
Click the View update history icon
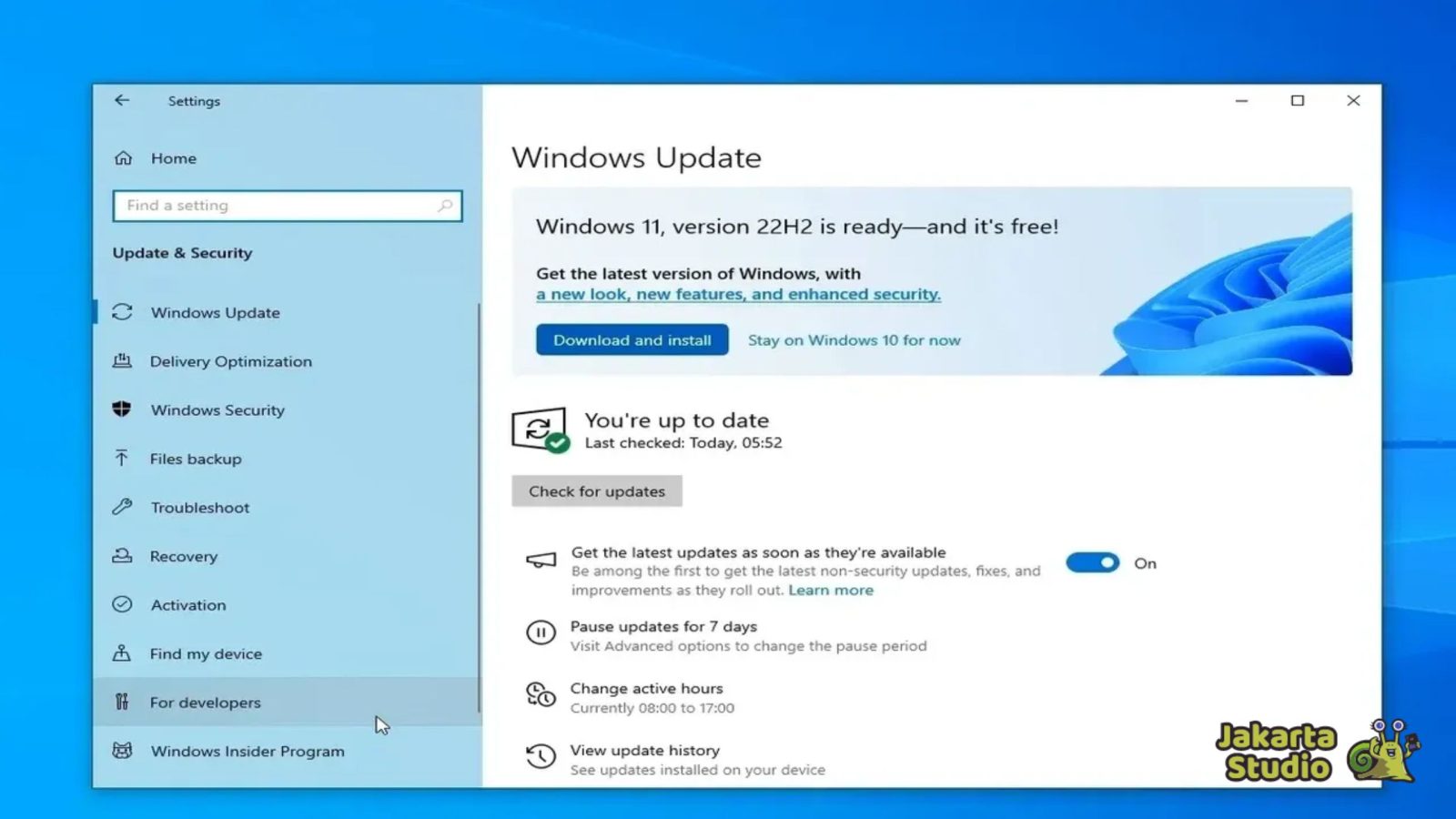point(541,756)
